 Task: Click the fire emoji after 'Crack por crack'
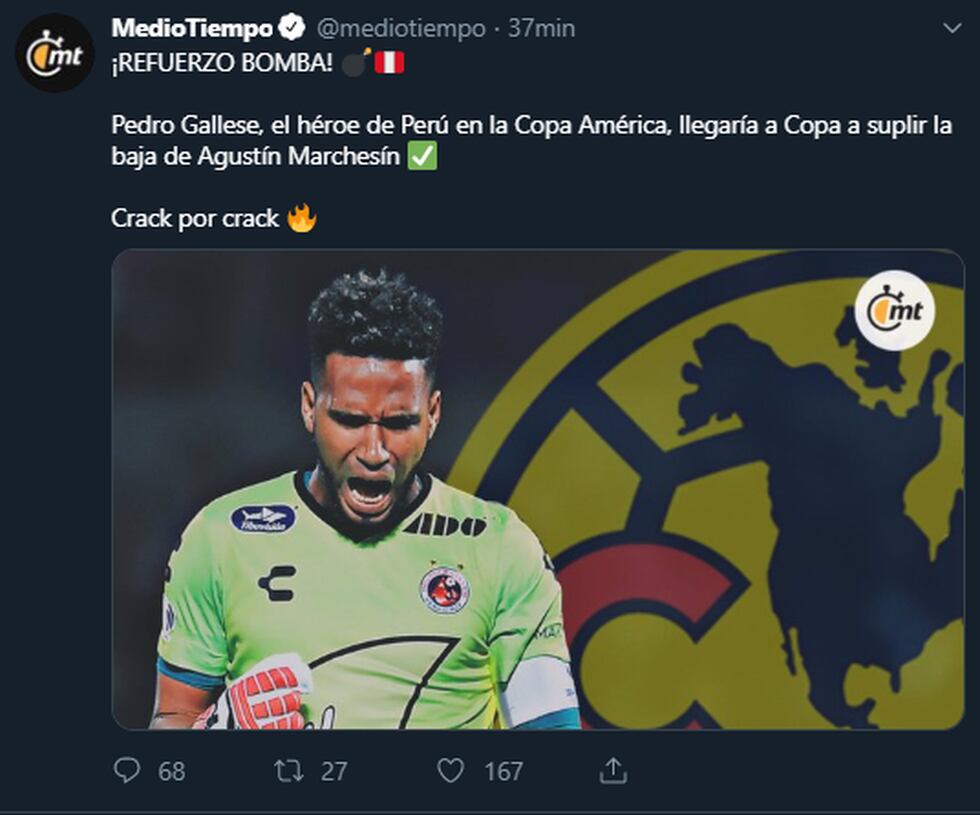pos(302,219)
